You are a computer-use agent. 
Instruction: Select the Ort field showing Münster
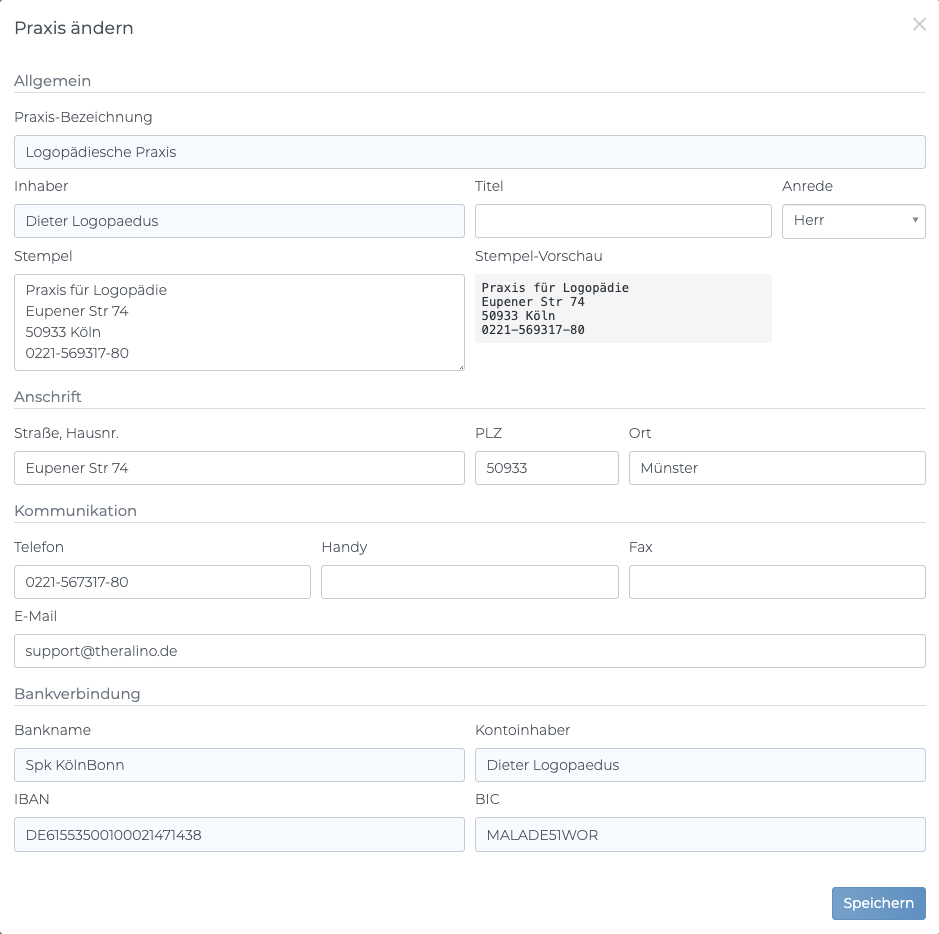776,468
